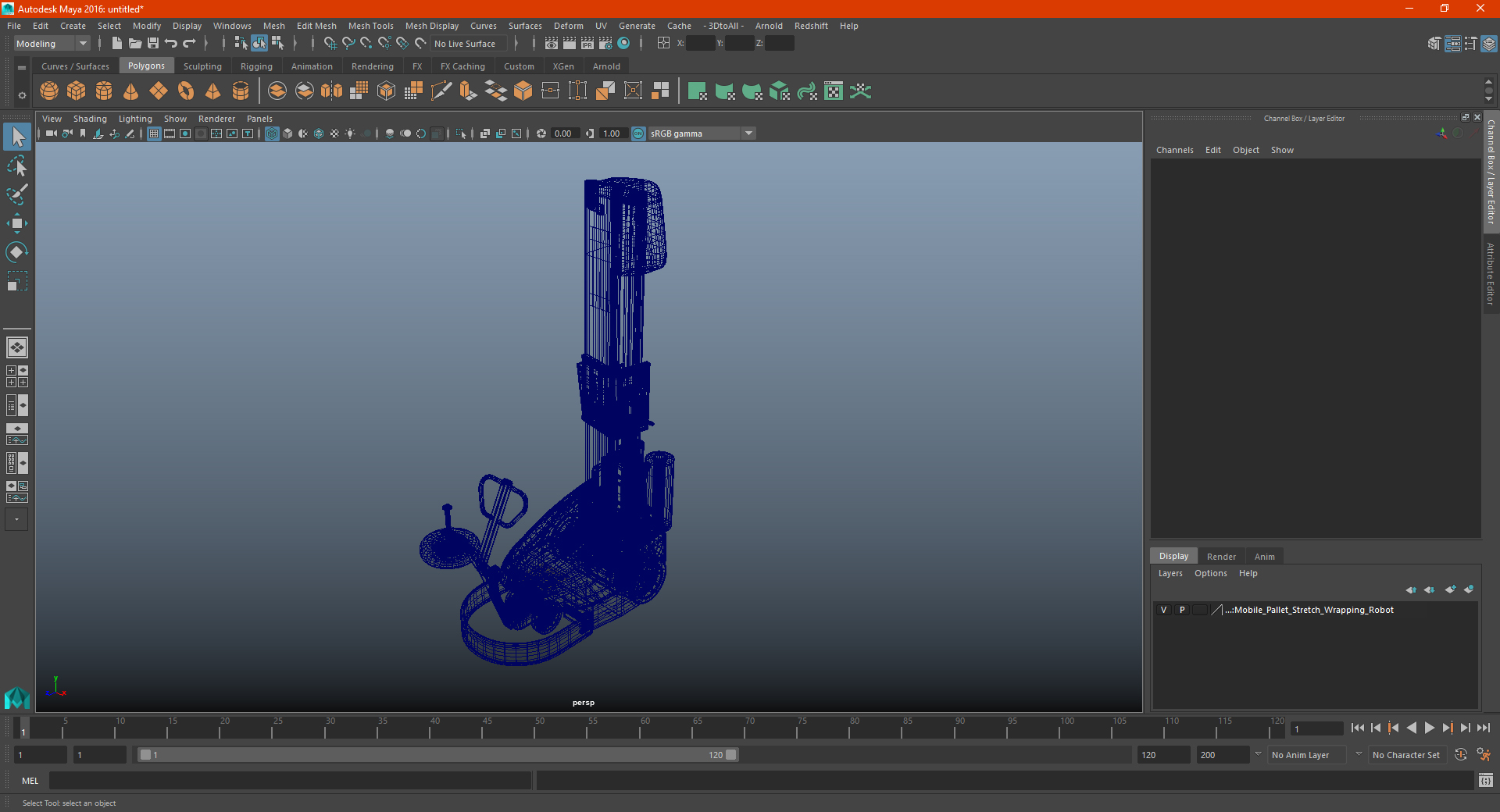Create a polygon cube from the shelf
The height and width of the screenshot is (812, 1500).
pos(77,91)
